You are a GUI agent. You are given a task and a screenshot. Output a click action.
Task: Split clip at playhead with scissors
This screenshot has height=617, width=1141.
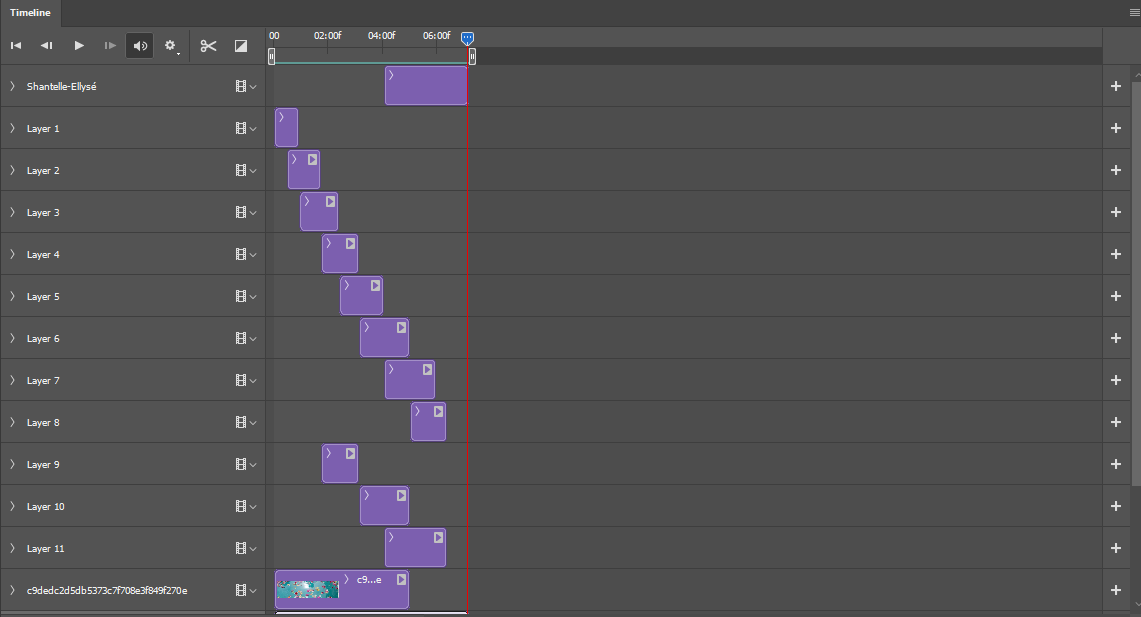[208, 46]
